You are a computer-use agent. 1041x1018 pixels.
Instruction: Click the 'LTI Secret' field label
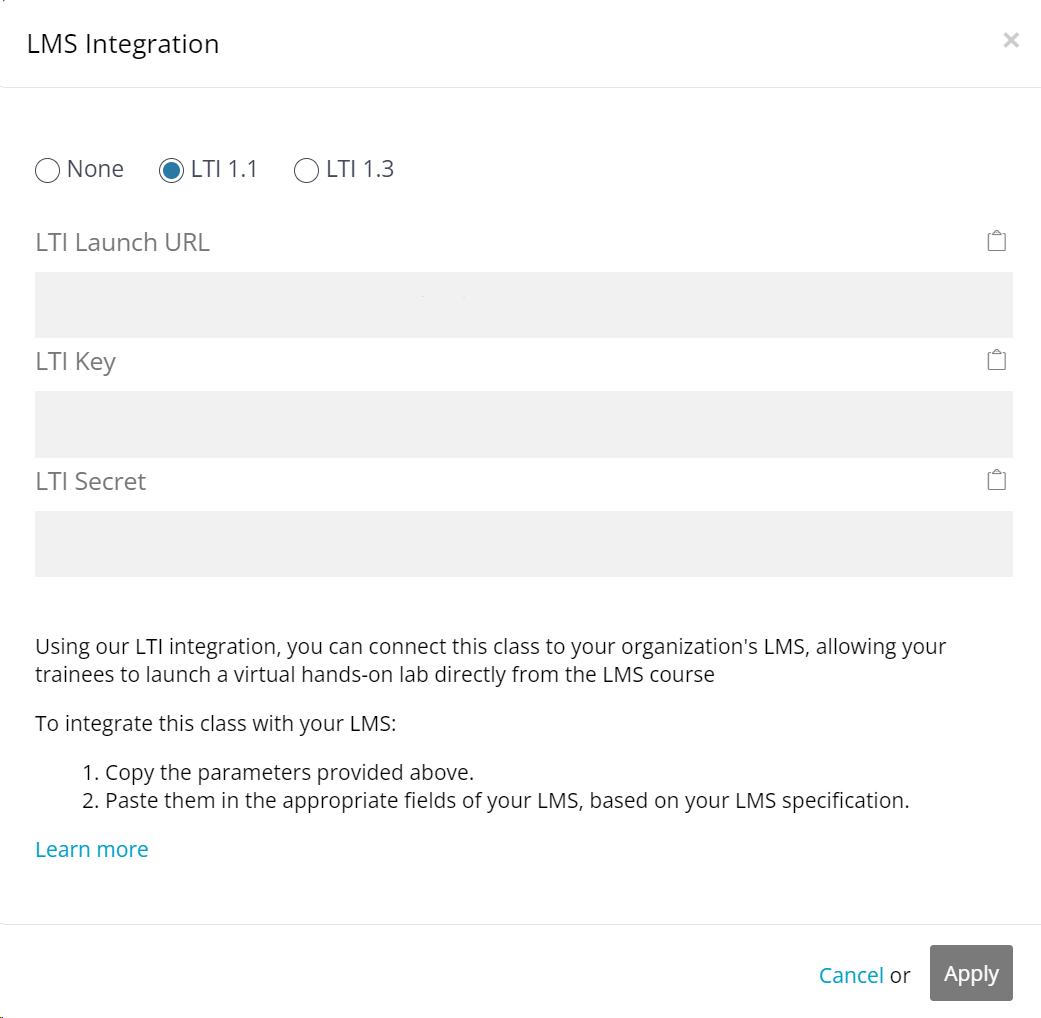click(x=90, y=481)
